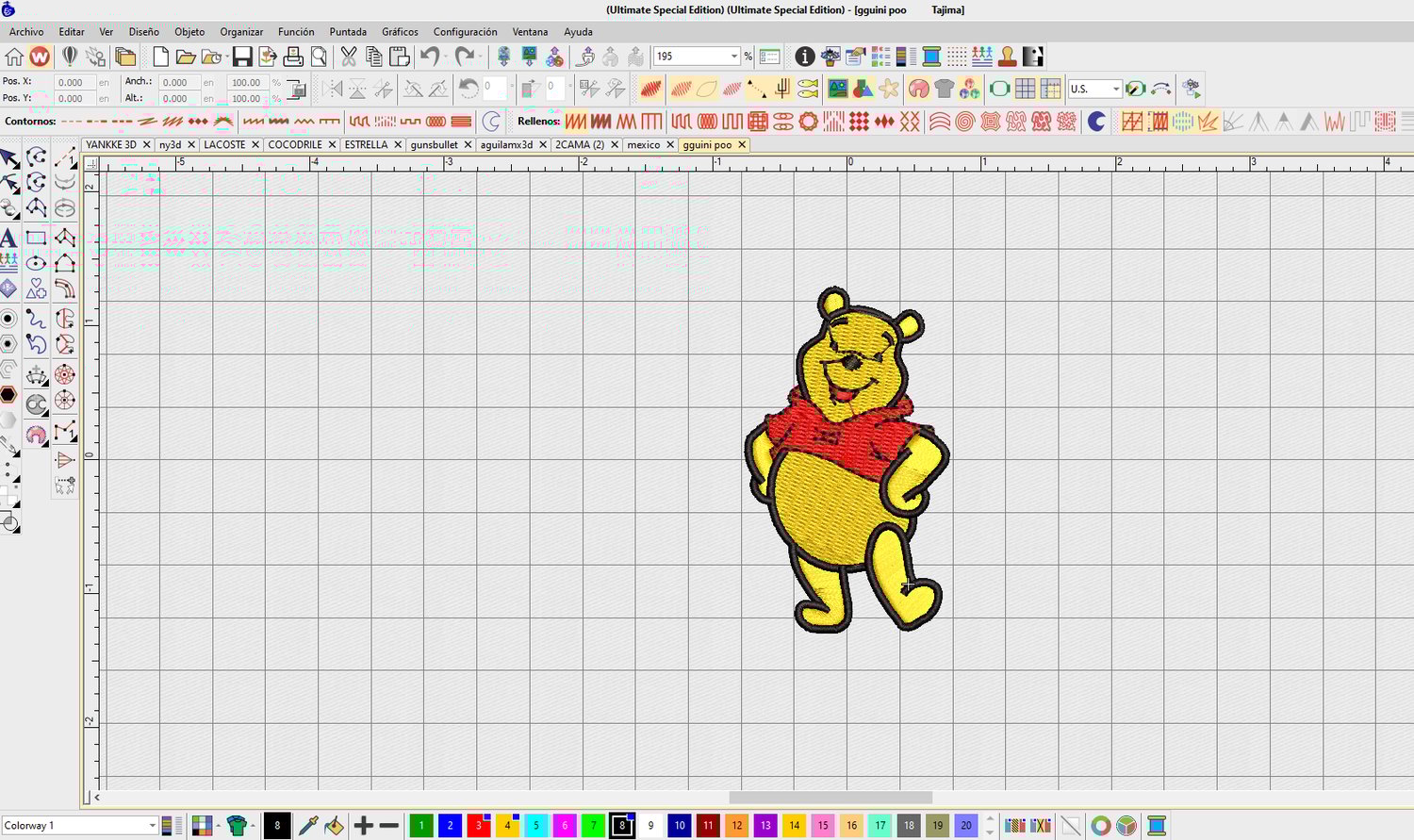This screenshot has width=1414, height=840.
Task: Open the redo history dropdown arrow
Action: point(479,57)
